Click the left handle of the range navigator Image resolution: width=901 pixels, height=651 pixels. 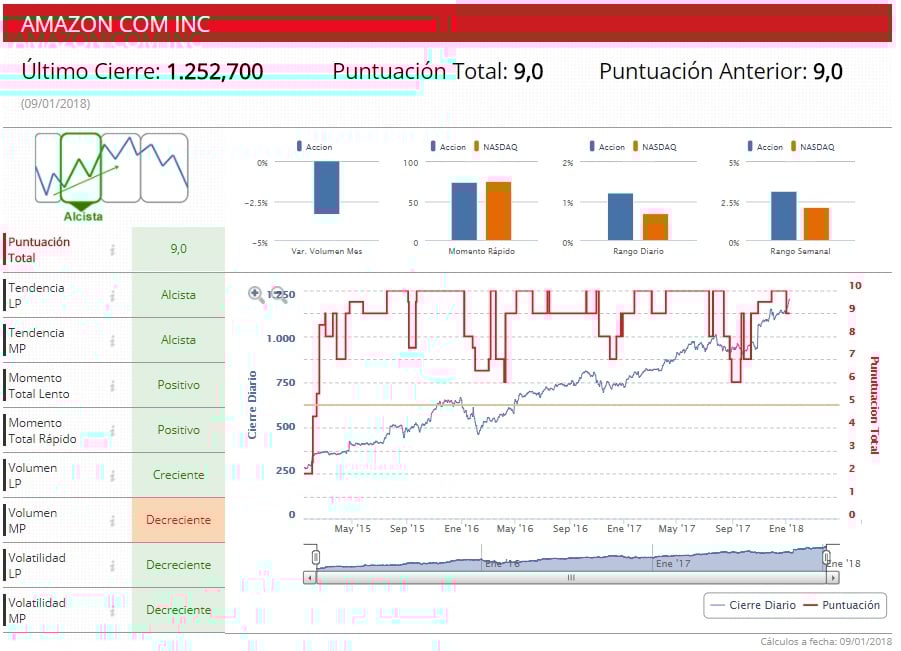[x=315, y=557]
